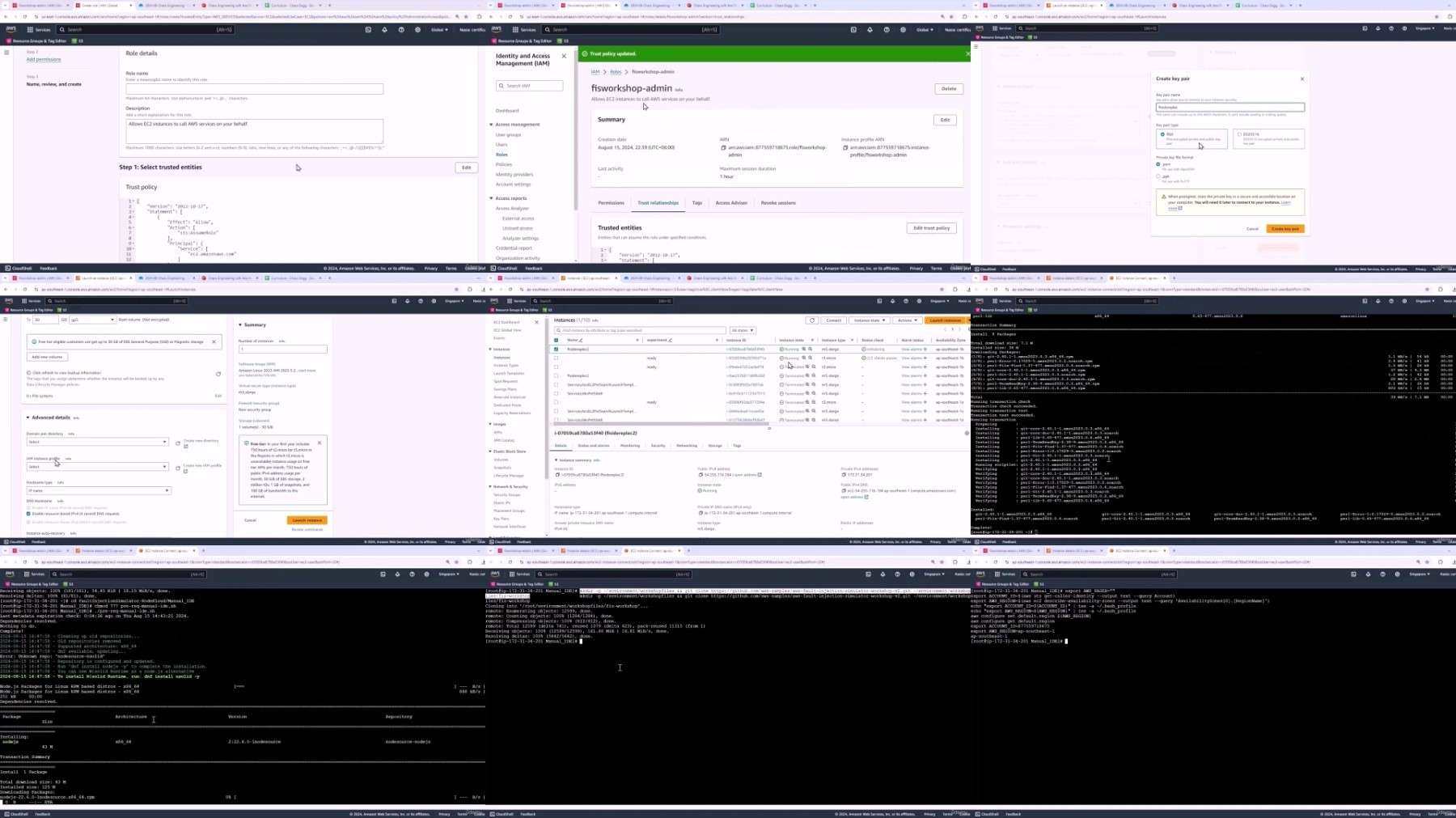Collapse the Access reports sidebar section
Viewport: 1456px width, 818px height.
click(x=491, y=198)
